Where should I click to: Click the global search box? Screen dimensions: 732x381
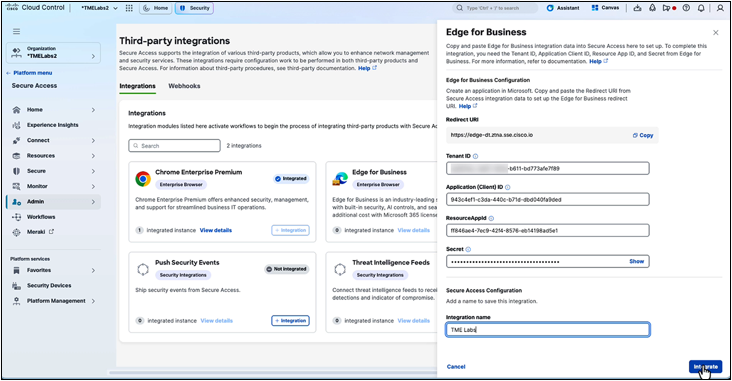[495, 8]
